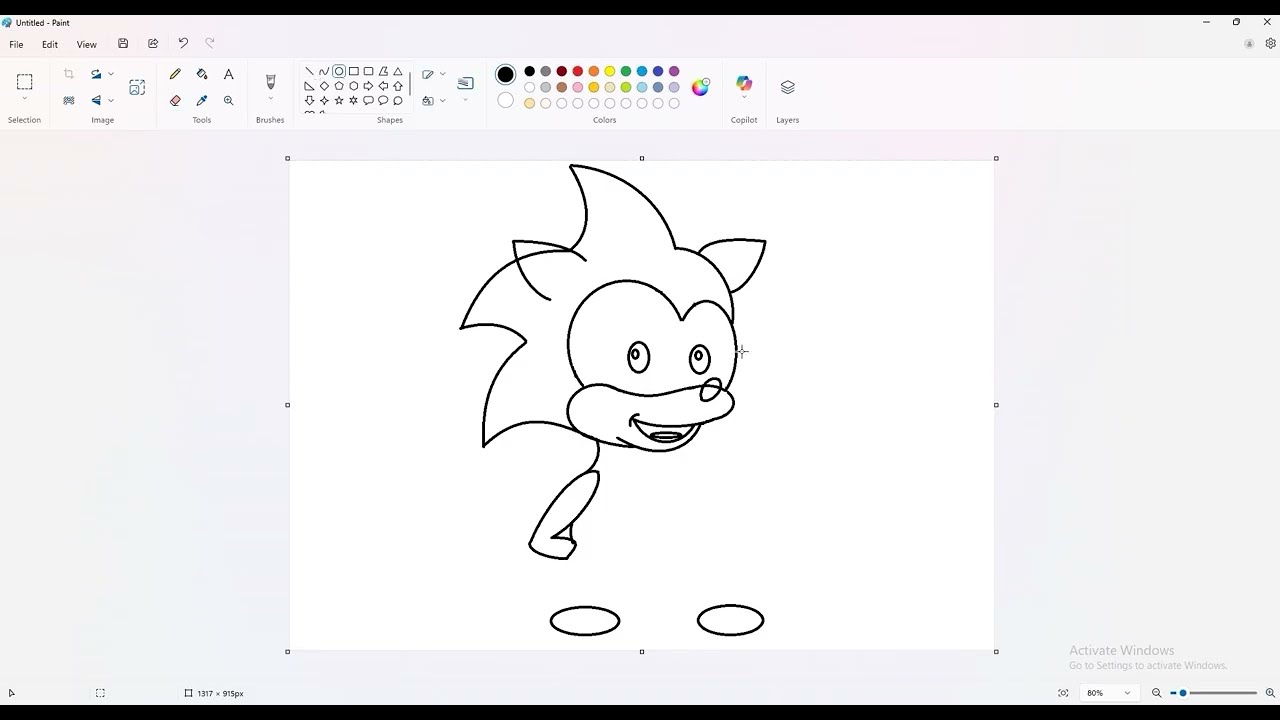Select the Color 2 white circle
Viewport: 1280px width, 720px height.
(505, 100)
